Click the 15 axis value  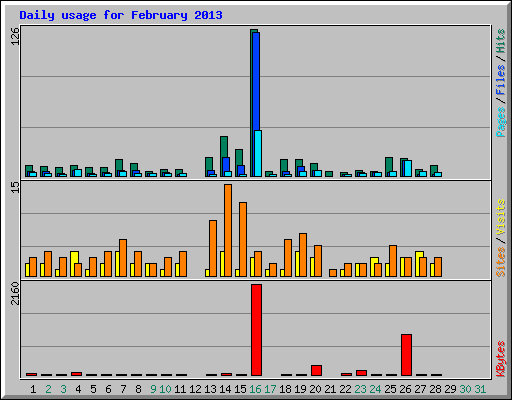[x=15, y=187]
